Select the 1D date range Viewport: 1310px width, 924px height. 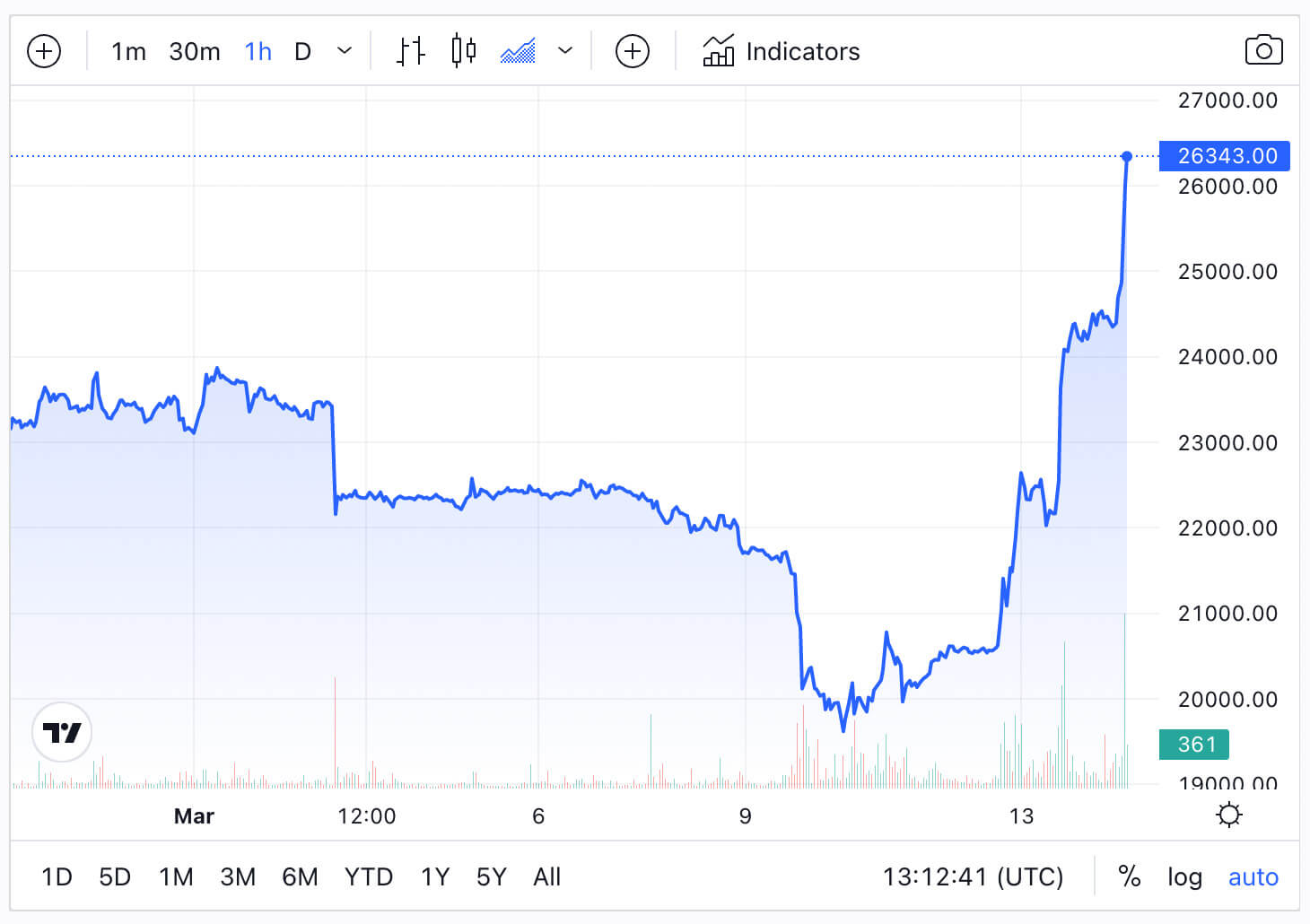tap(57, 876)
